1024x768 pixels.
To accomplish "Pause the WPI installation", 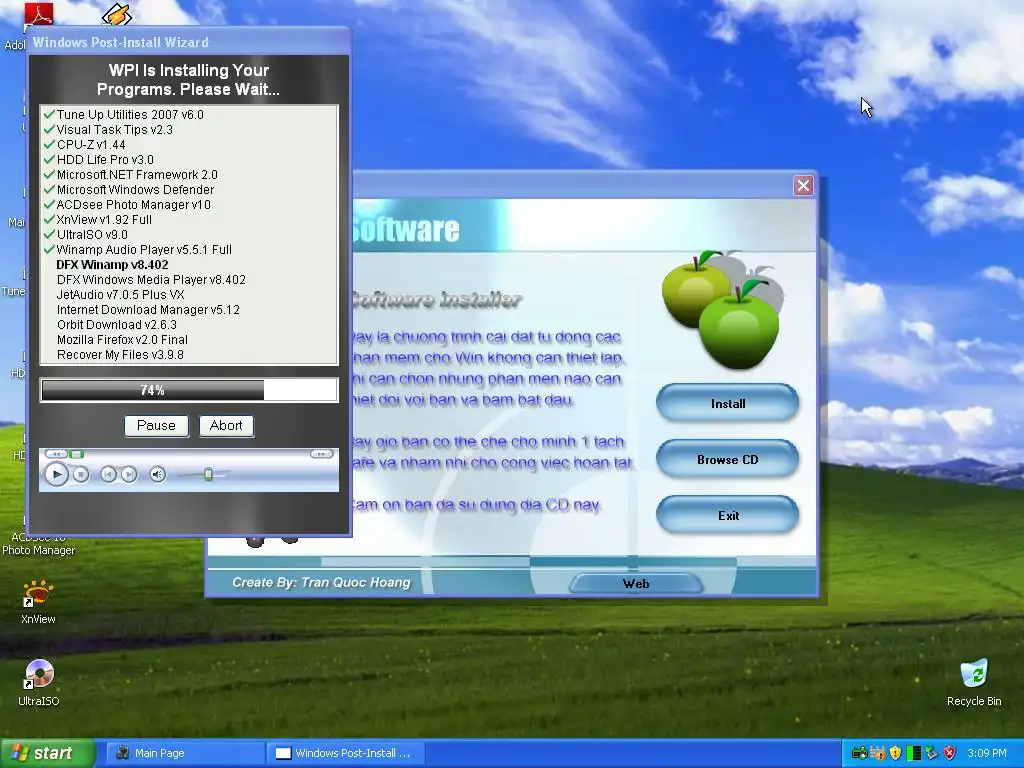I will (156, 426).
